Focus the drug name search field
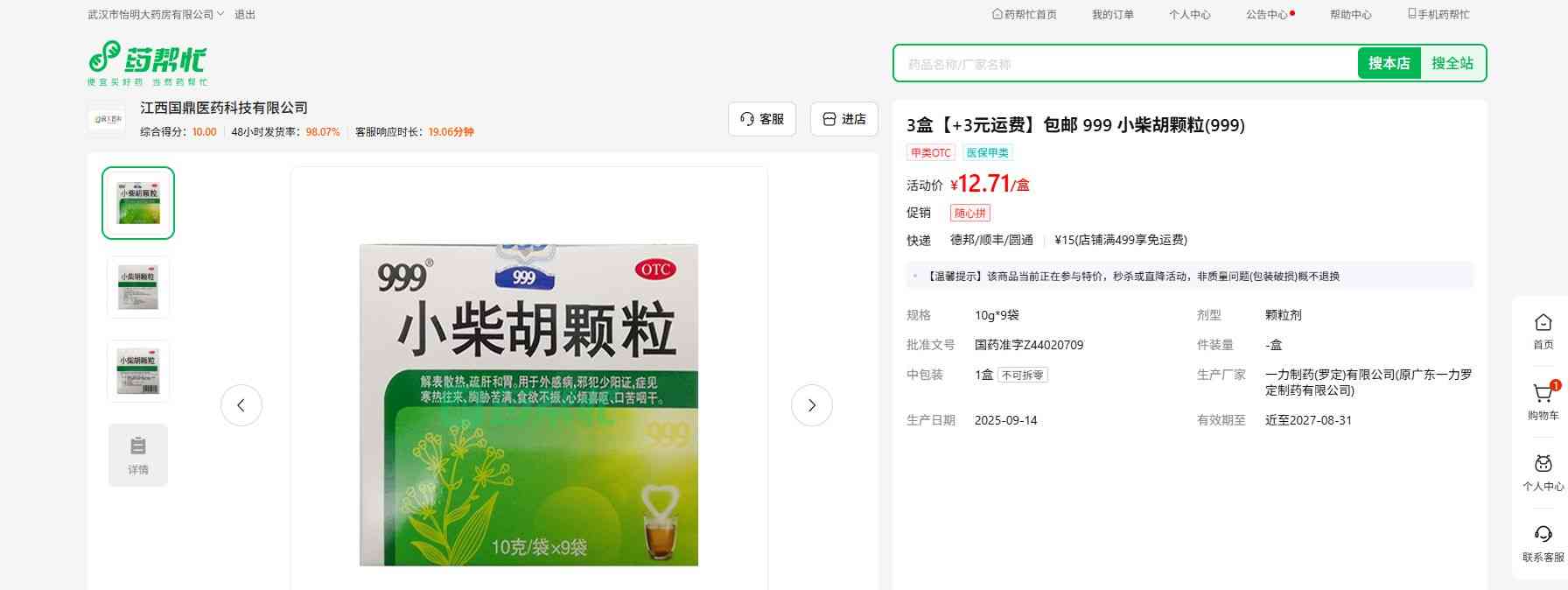1568x590 pixels. [x=1124, y=64]
